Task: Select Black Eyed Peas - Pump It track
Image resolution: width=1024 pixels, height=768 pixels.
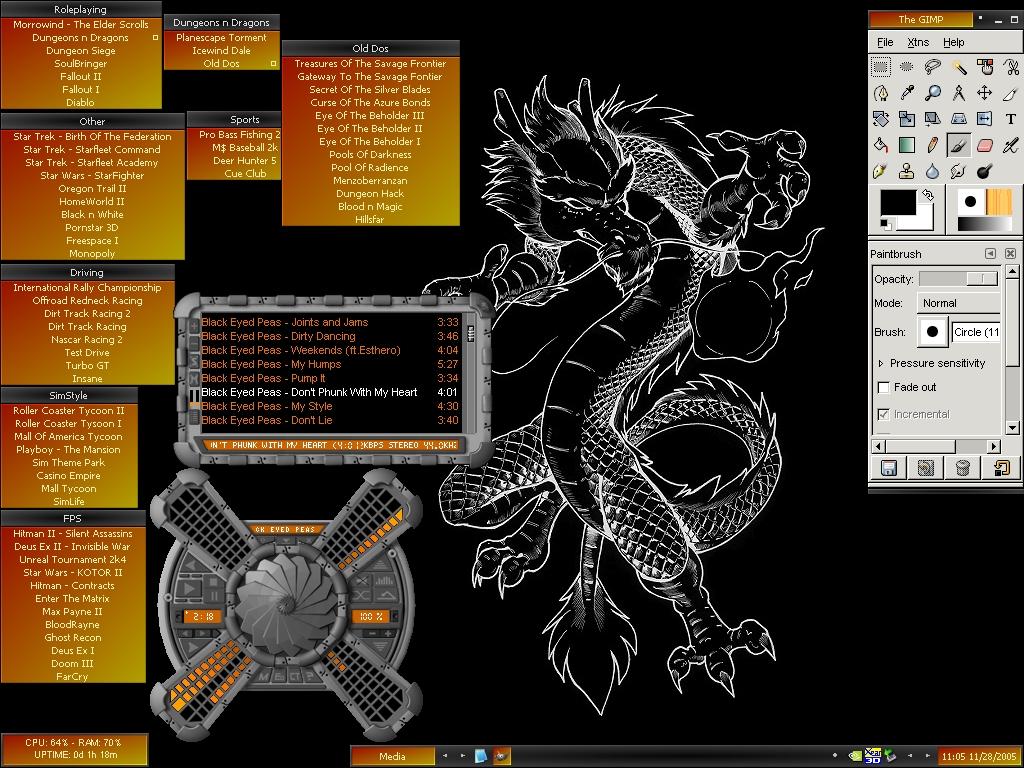Action: (x=330, y=378)
